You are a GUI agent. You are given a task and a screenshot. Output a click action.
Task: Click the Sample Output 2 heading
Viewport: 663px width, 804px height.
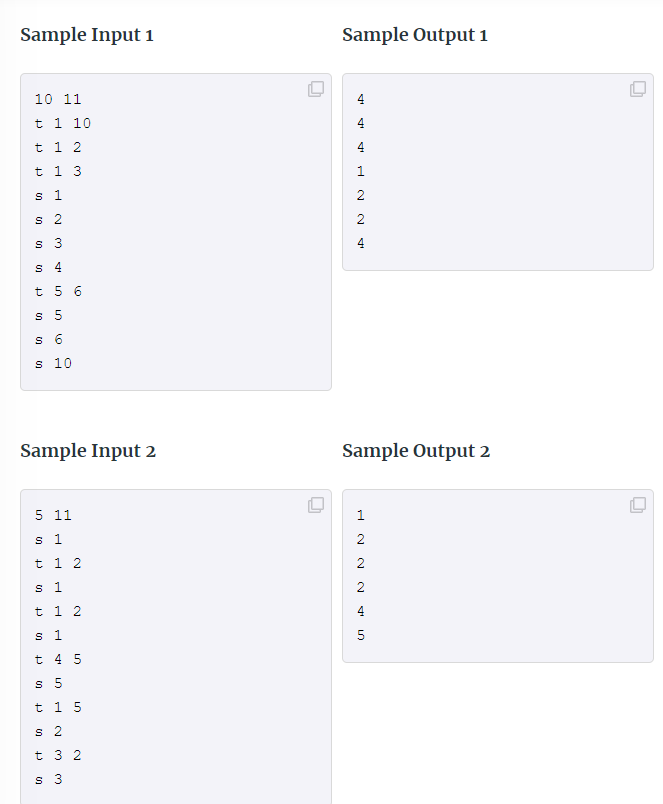(x=417, y=450)
